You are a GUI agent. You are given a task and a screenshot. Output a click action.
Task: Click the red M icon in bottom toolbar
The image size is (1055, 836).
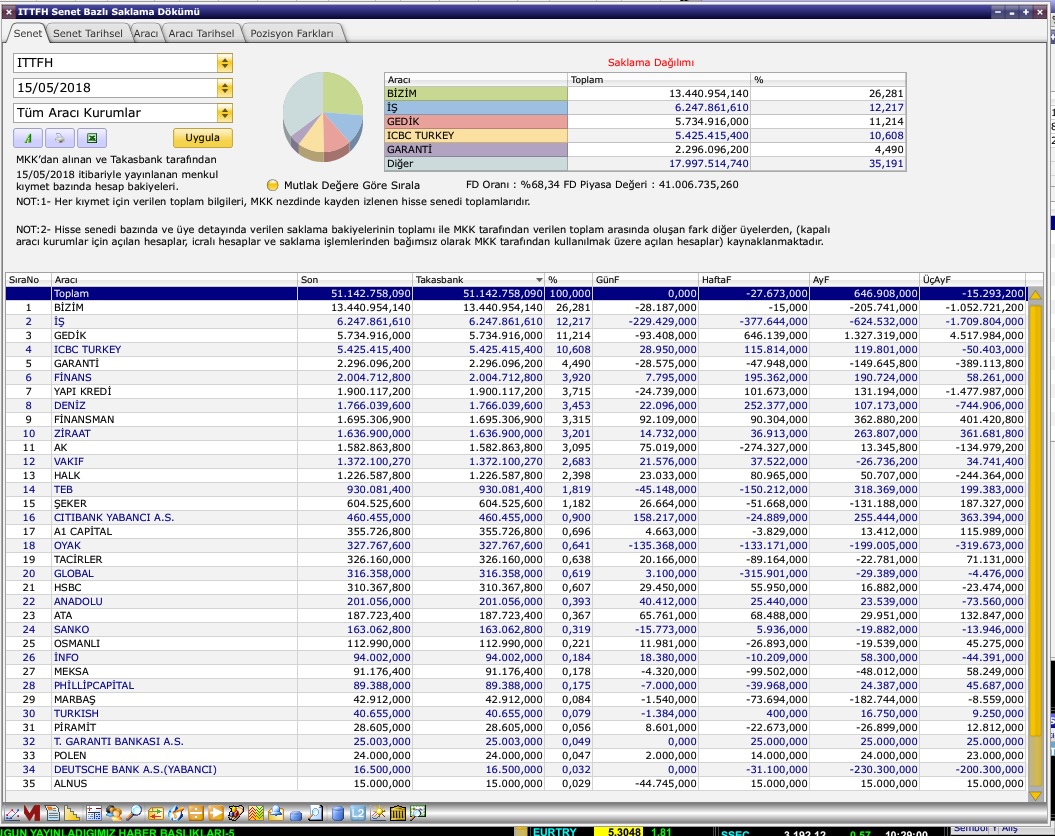pyautogui.click(x=32, y=813)
